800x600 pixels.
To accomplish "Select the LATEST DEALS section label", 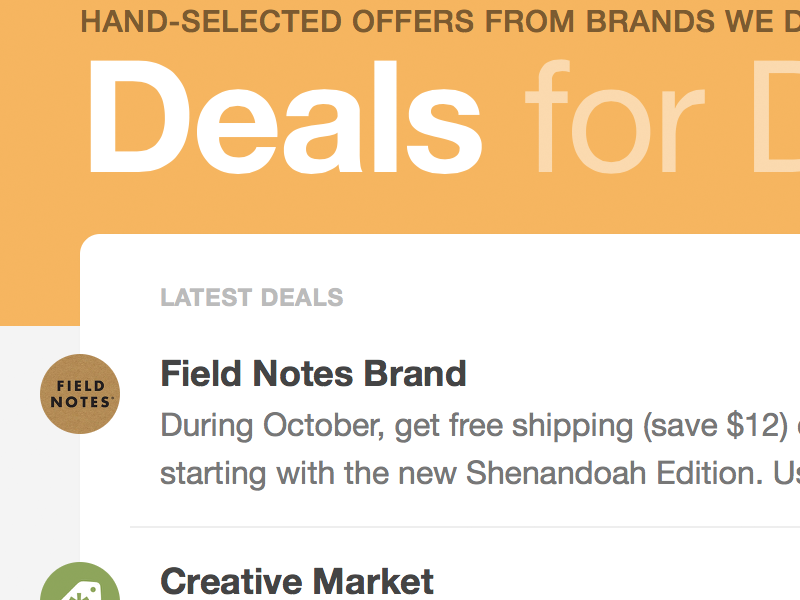I will tap(251, 297).
